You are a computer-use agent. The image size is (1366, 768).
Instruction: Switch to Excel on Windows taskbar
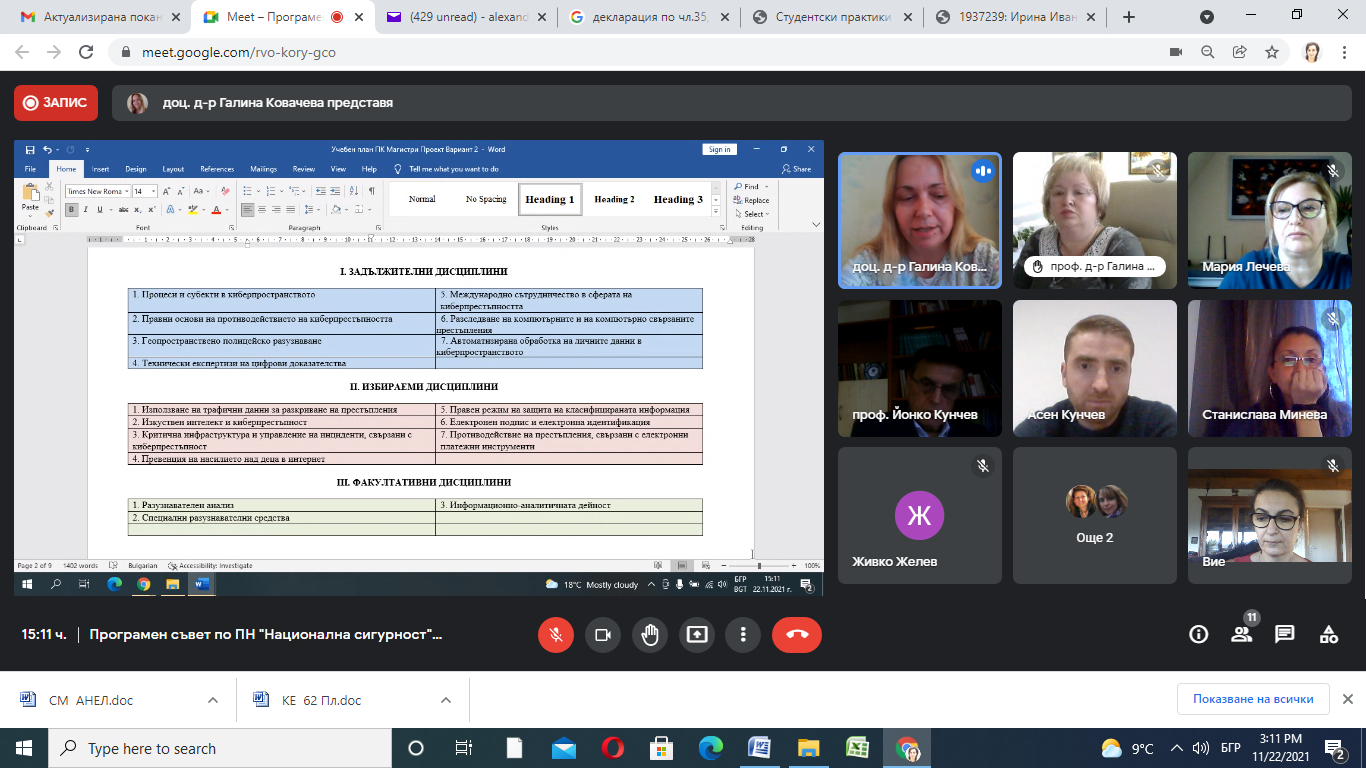point(858,748)
